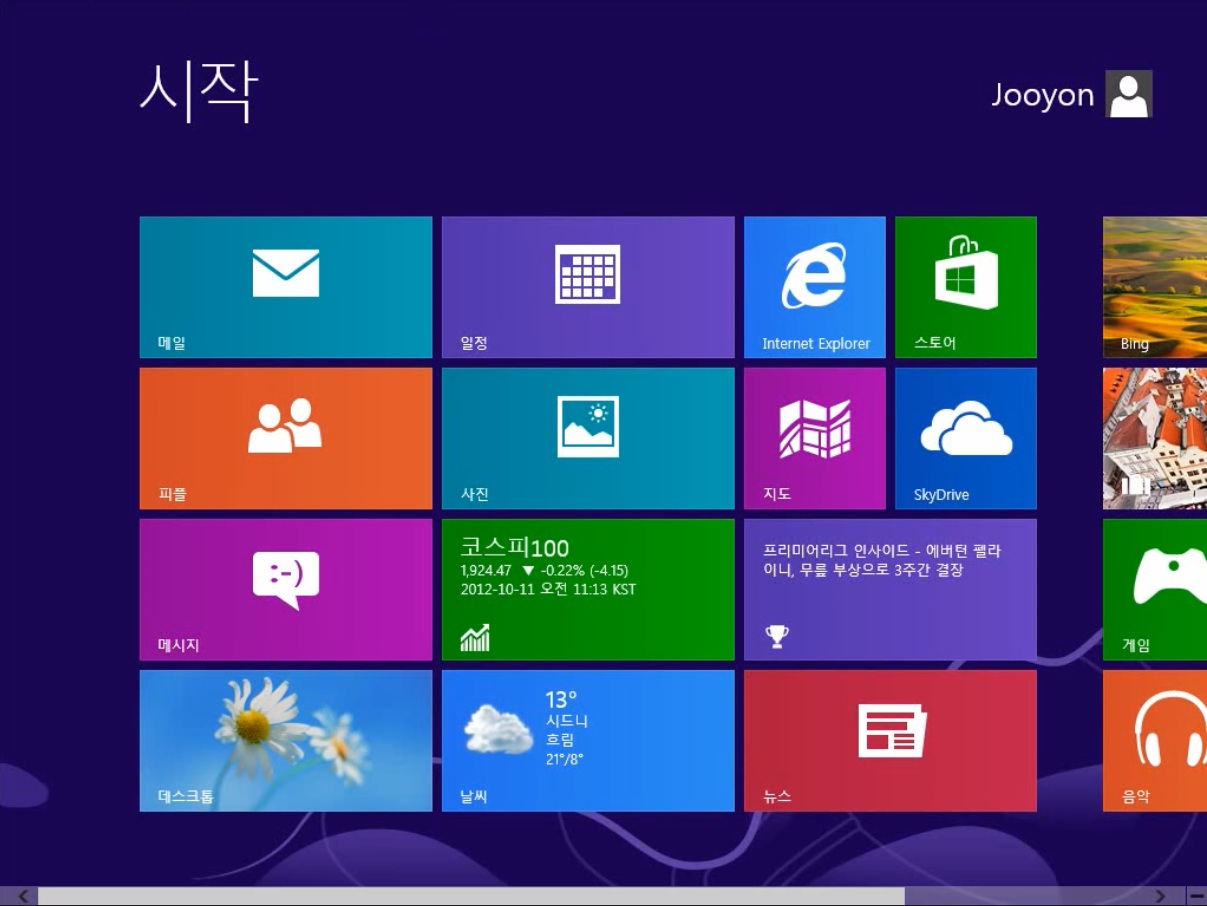The width and height of the screenshot is (1207, 906).
Task: Open the Photos tile (사진)
Action: pos(588,438)
